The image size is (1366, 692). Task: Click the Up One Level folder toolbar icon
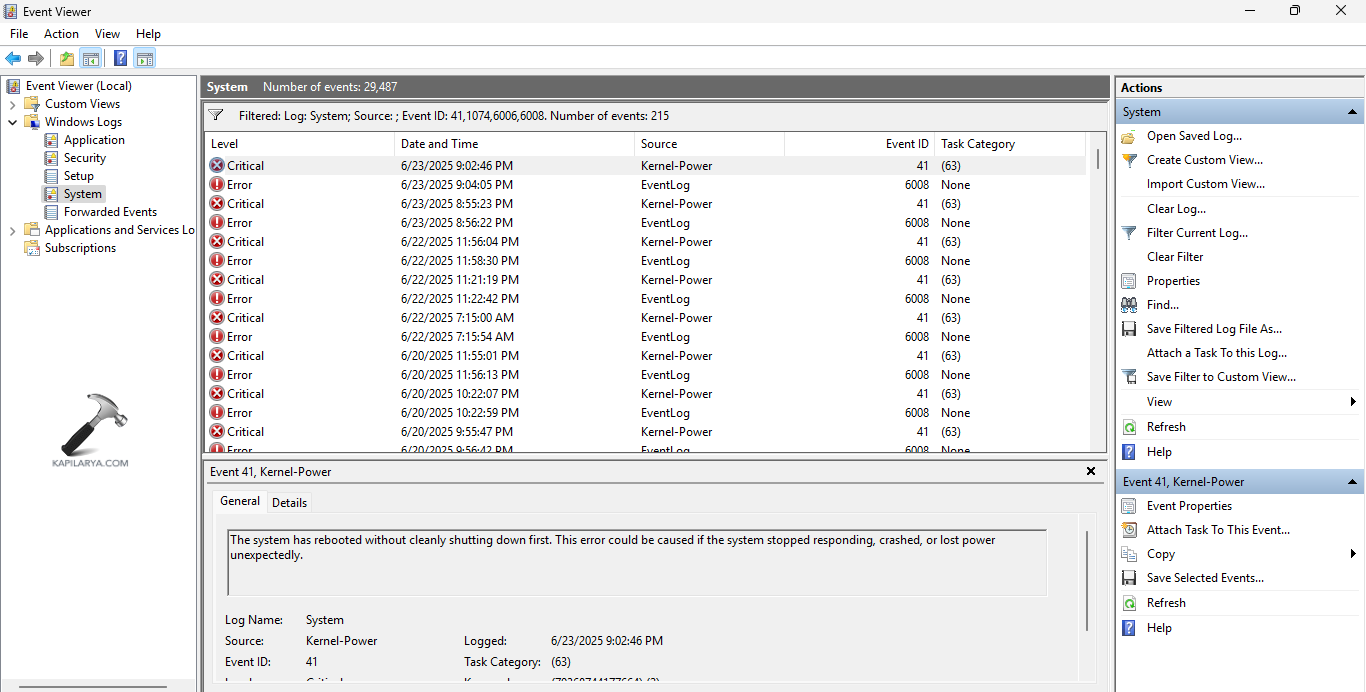66,58
